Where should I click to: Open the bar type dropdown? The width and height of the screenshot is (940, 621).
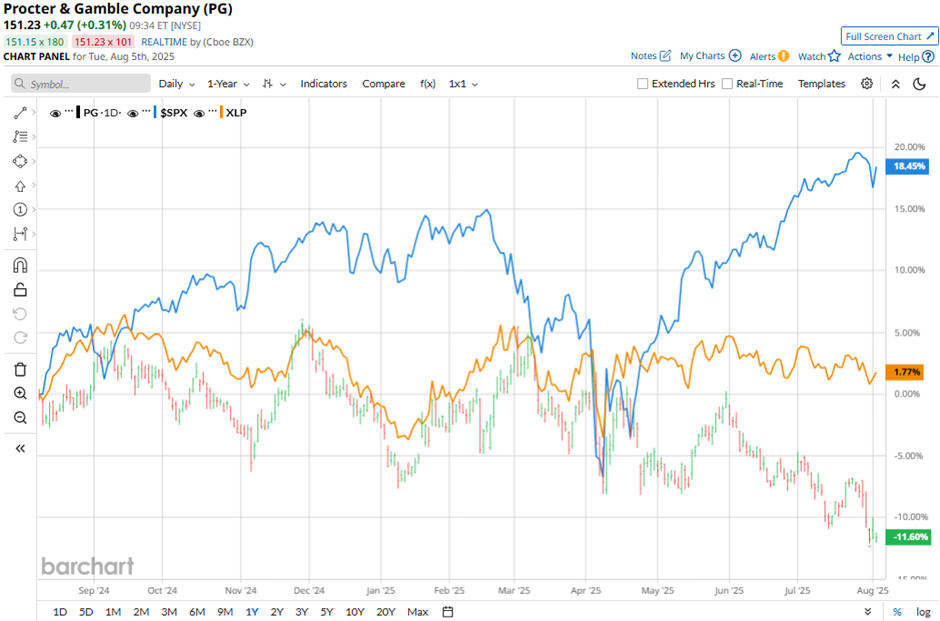[x=274, y=84]
